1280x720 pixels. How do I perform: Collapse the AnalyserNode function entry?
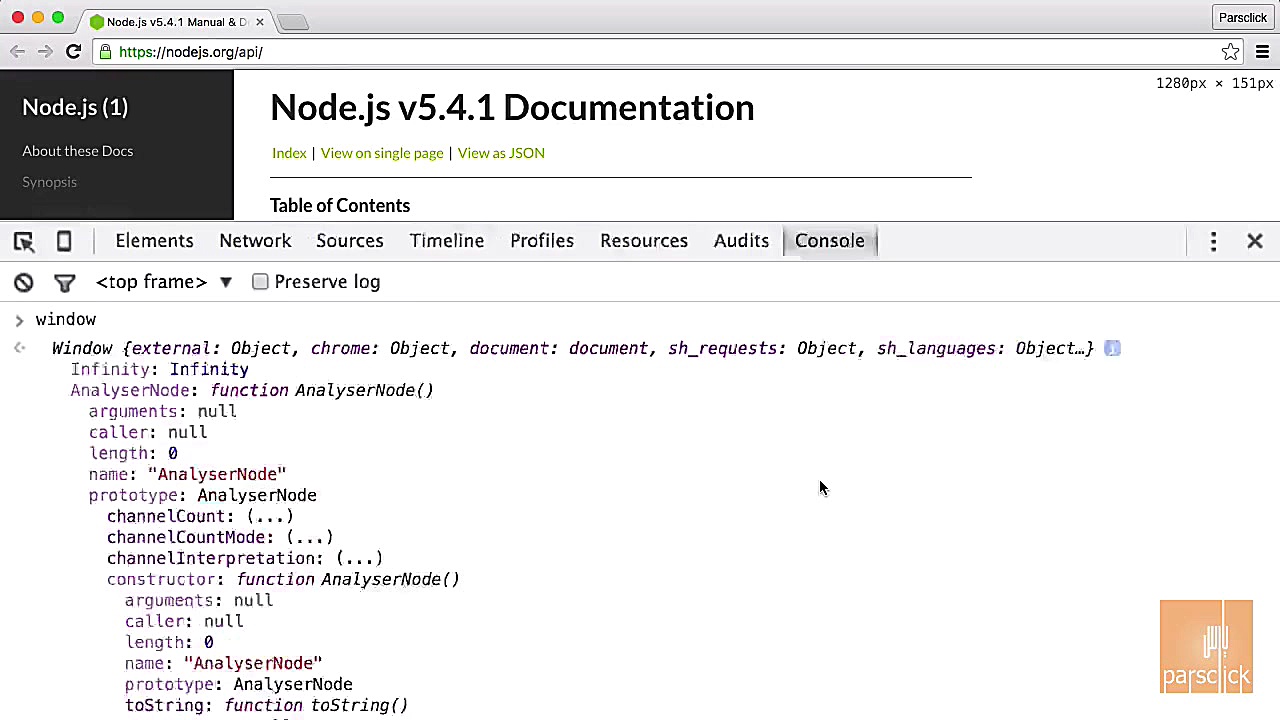pyautogui.click(x=252, y=390)
